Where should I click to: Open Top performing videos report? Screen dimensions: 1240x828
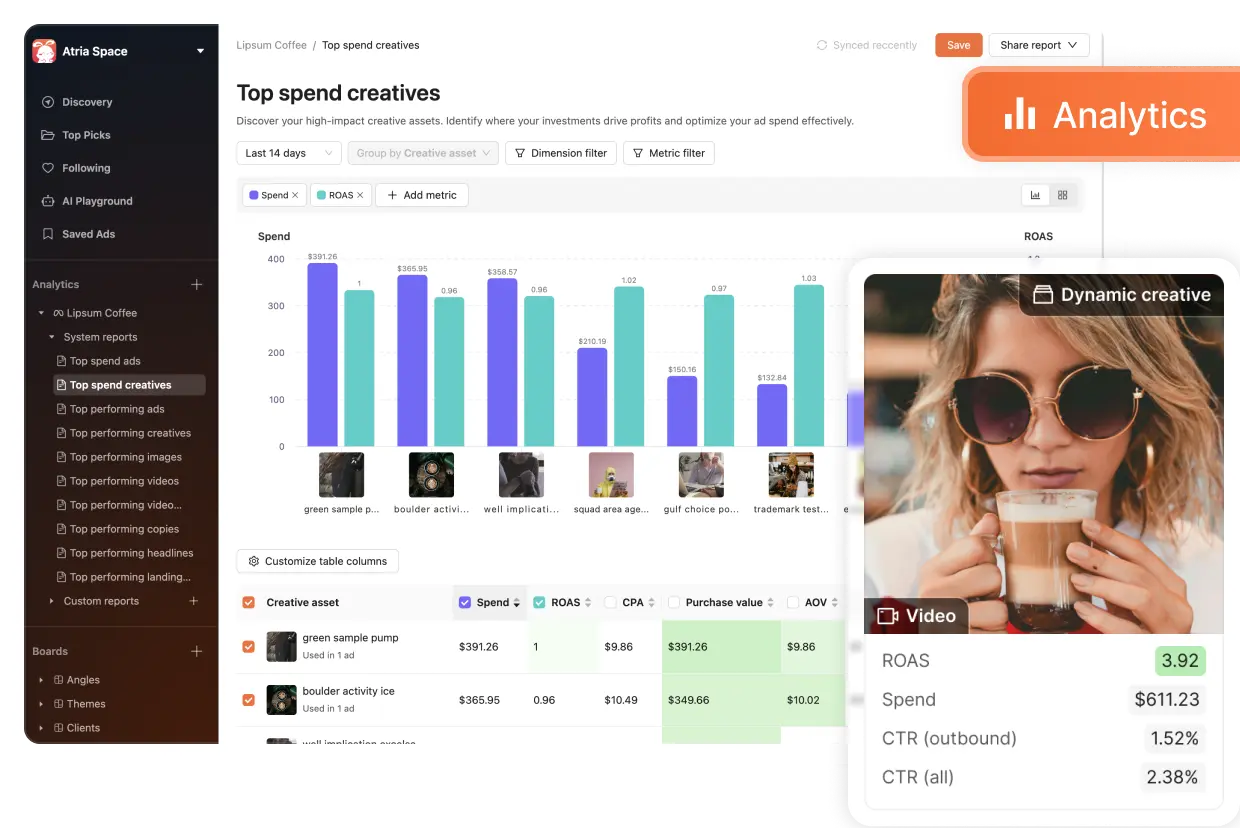point(124,481)
